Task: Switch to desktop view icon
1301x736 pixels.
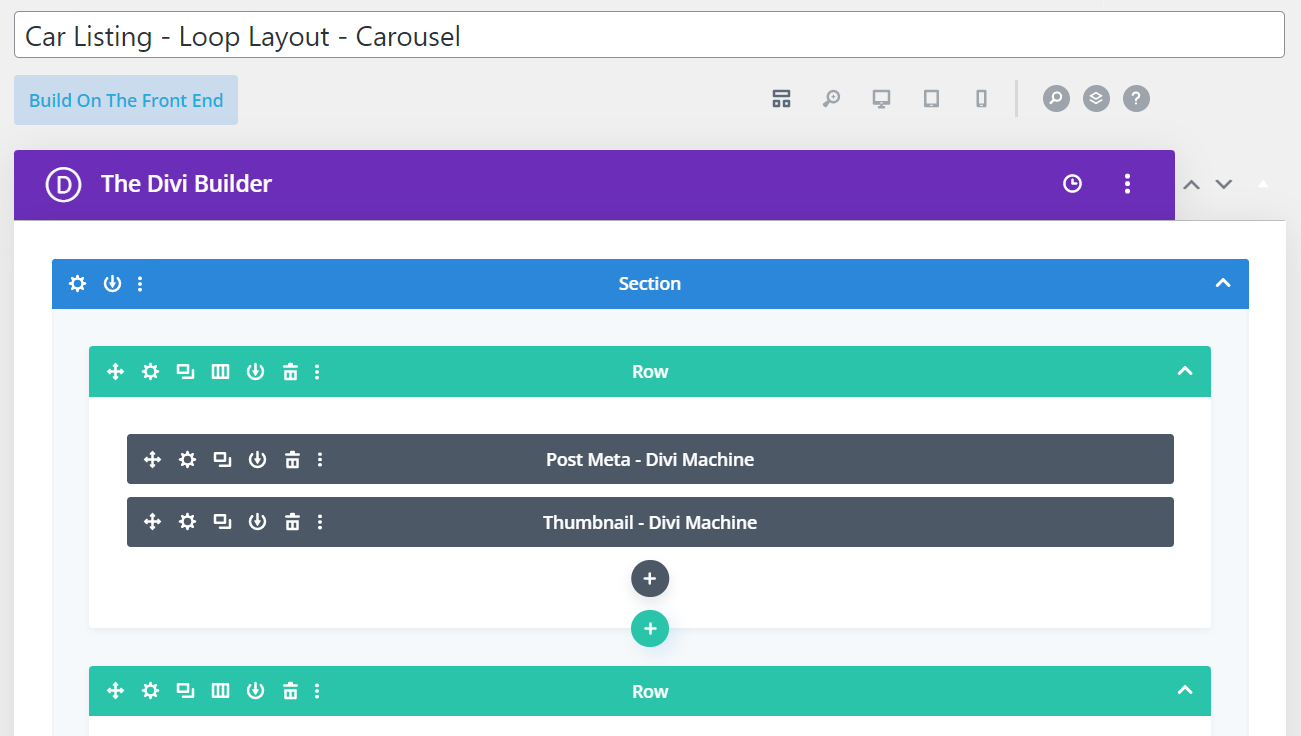Action: point(881,98)
